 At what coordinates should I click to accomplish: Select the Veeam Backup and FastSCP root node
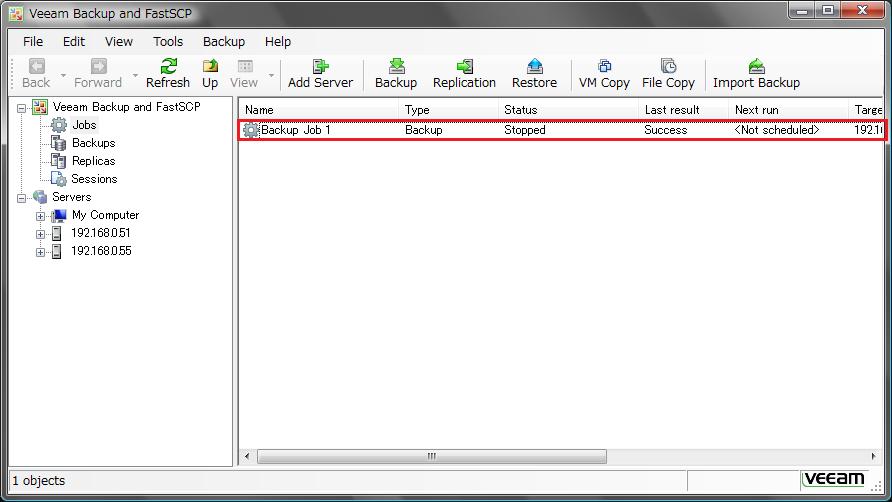click(x=126, y=107)
